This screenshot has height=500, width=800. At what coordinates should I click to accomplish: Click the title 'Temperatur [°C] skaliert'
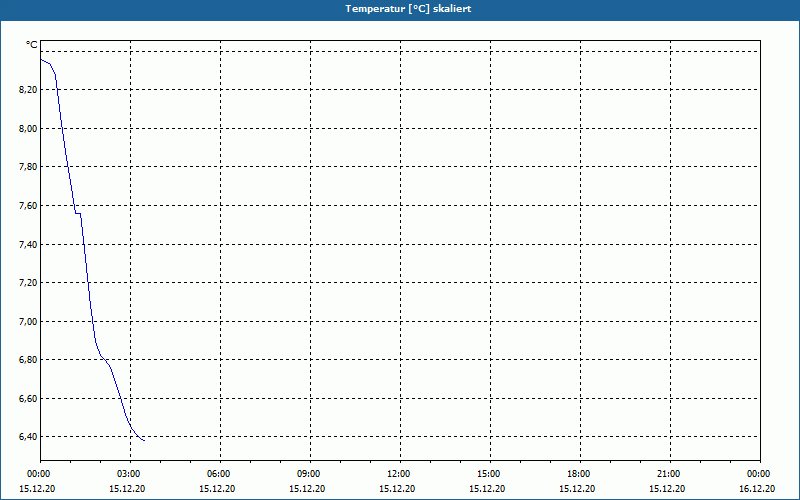tap(408, 9)
